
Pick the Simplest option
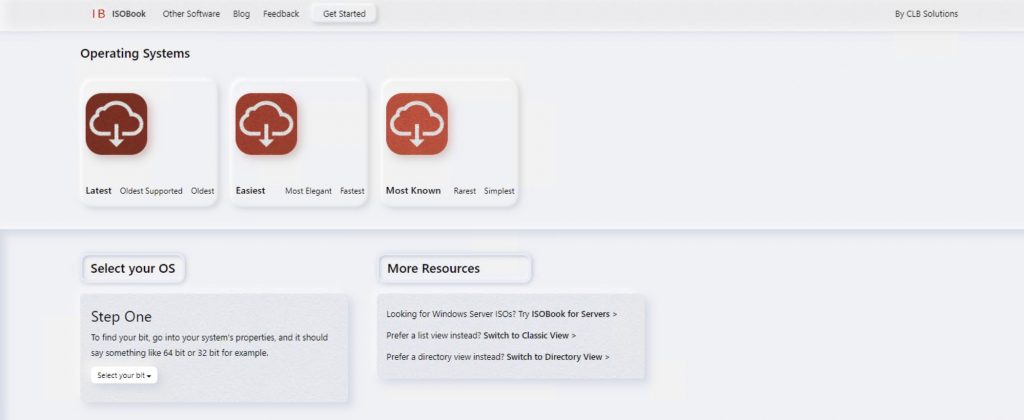(499, 191)
